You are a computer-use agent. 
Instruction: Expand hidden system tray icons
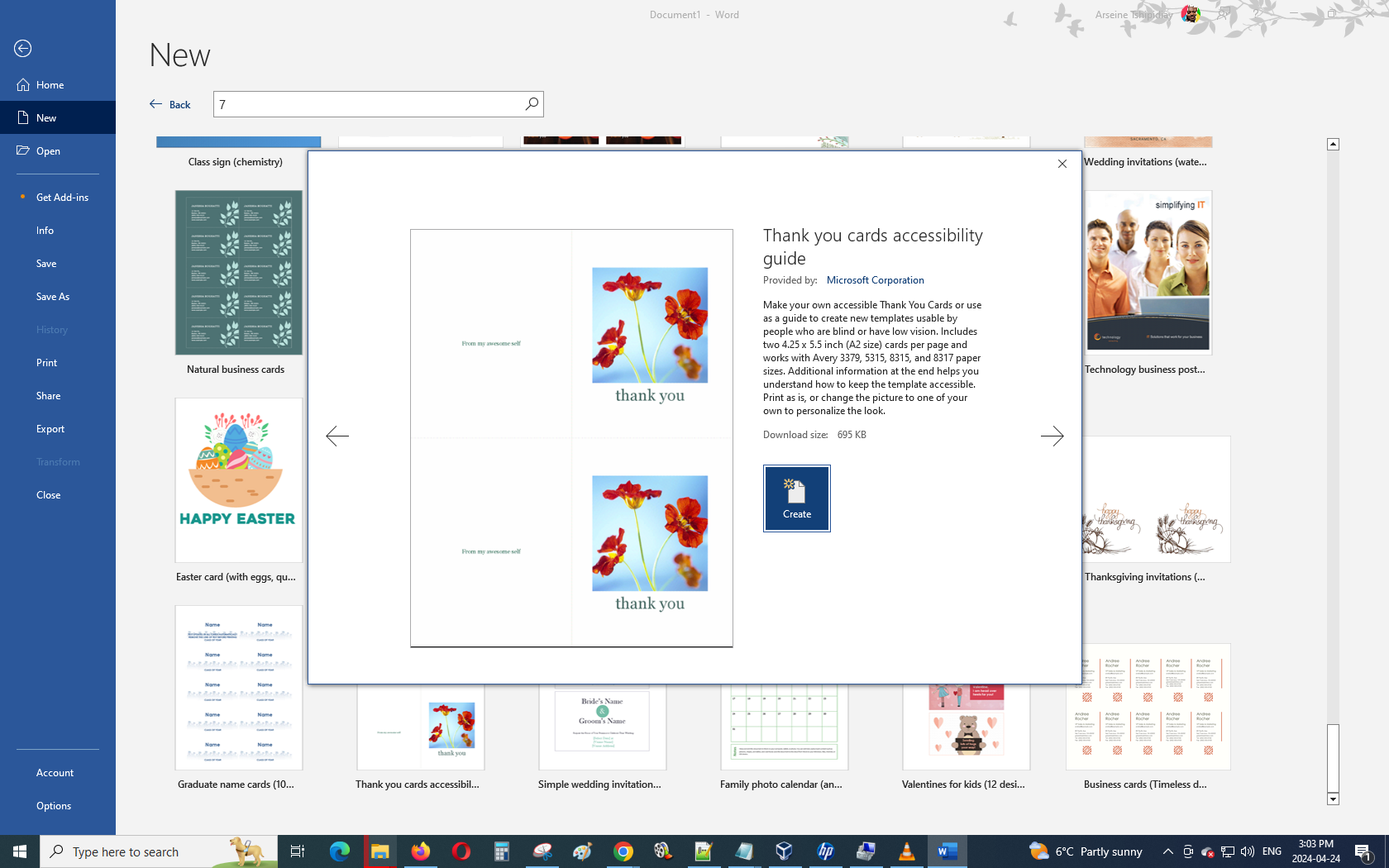click(1167, 851)
